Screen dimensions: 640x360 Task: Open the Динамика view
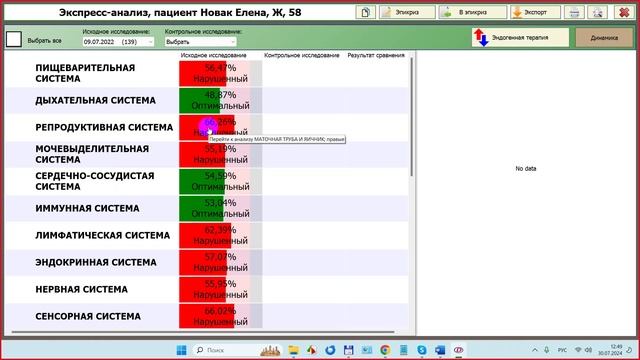(604, 38)
